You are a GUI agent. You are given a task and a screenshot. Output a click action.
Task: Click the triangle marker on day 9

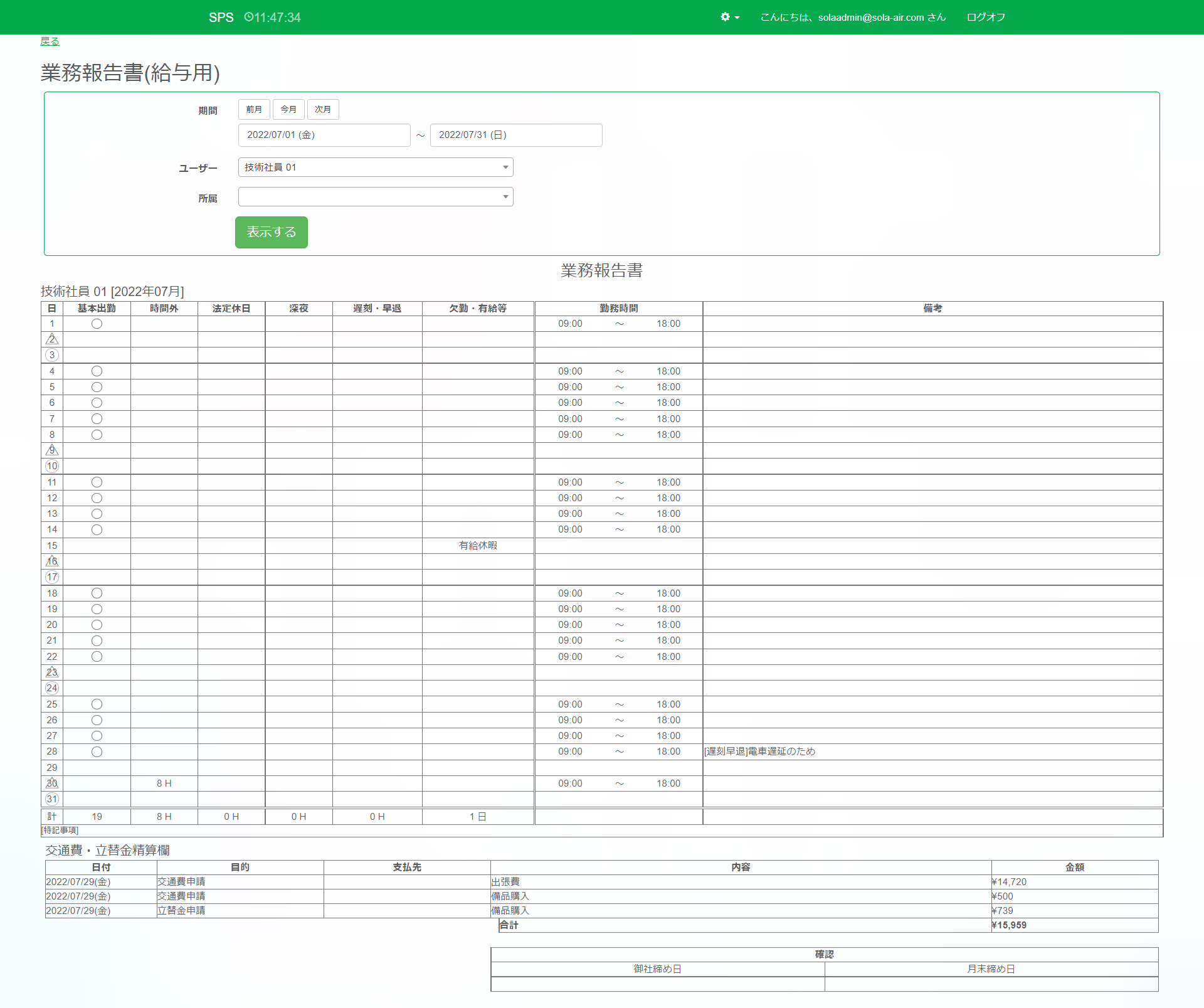click(52, 450)
